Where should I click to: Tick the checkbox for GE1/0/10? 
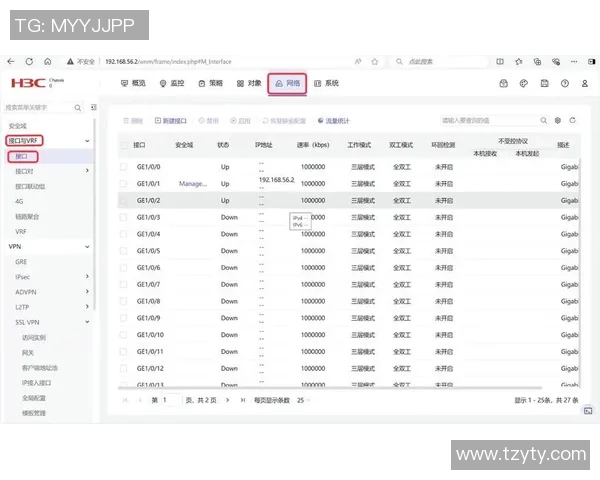123,335
